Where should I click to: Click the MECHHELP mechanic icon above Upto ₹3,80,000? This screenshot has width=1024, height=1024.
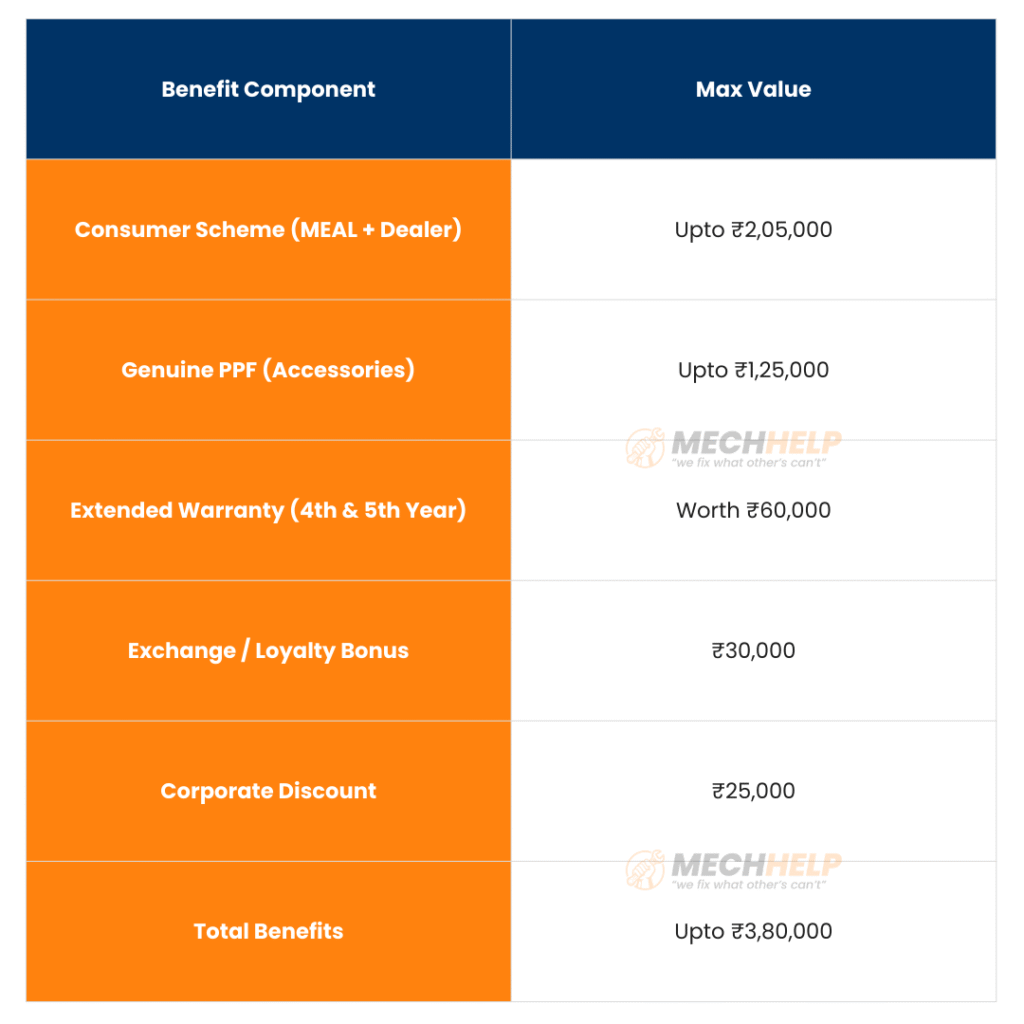644,870
